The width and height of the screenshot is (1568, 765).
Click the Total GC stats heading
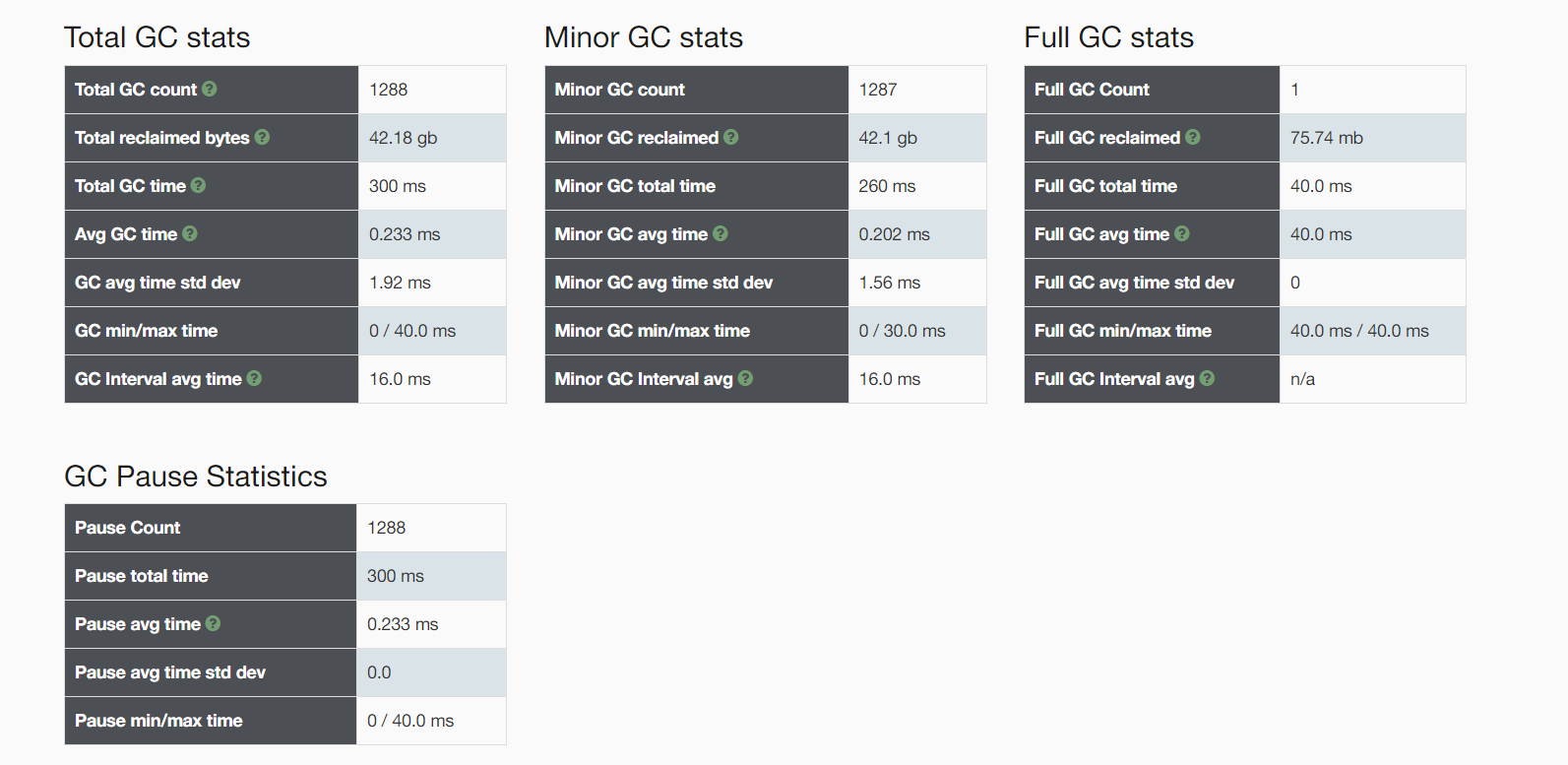pyautogui.click(x=157, y=37)
